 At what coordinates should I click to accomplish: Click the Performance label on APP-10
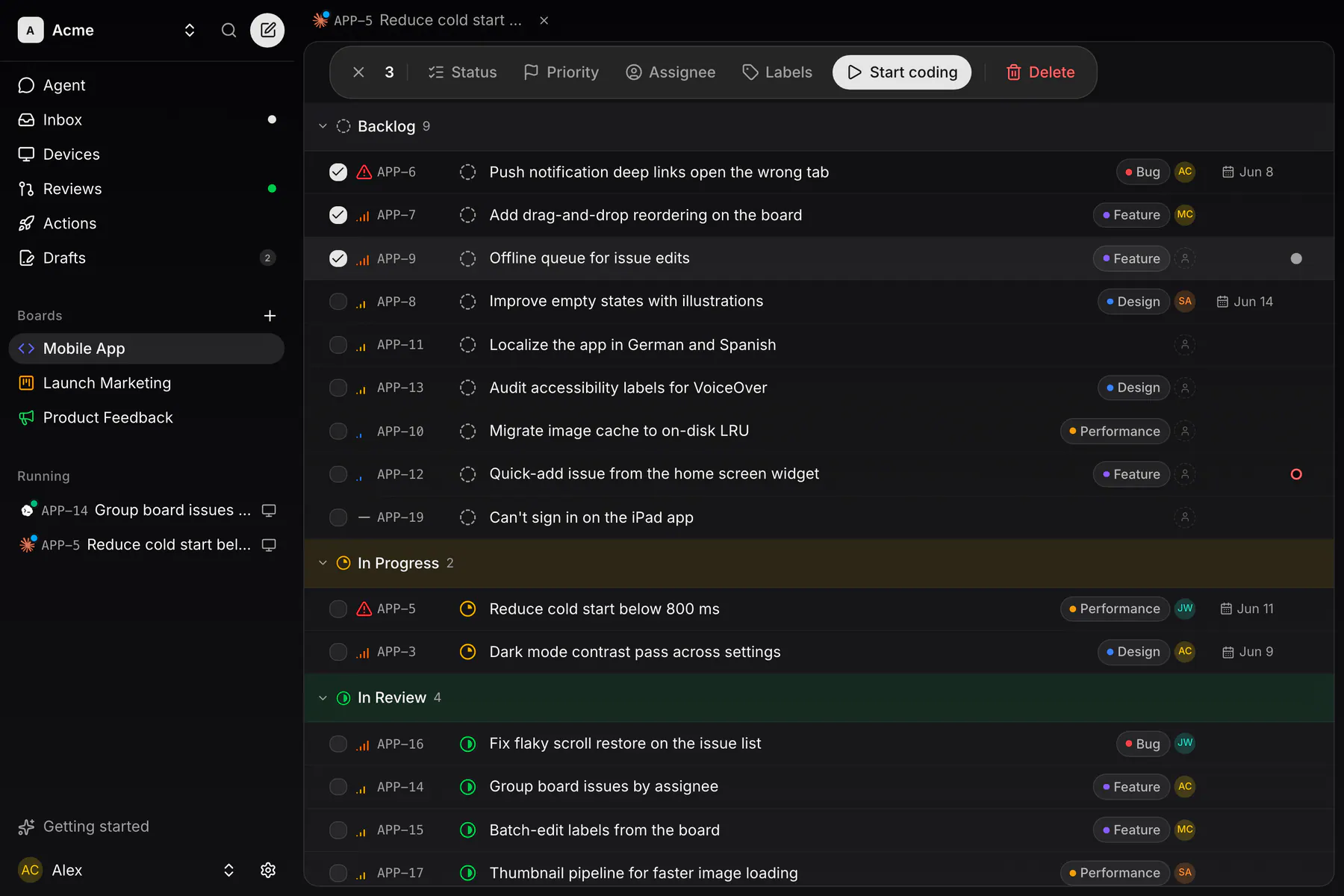point(1115,432)
